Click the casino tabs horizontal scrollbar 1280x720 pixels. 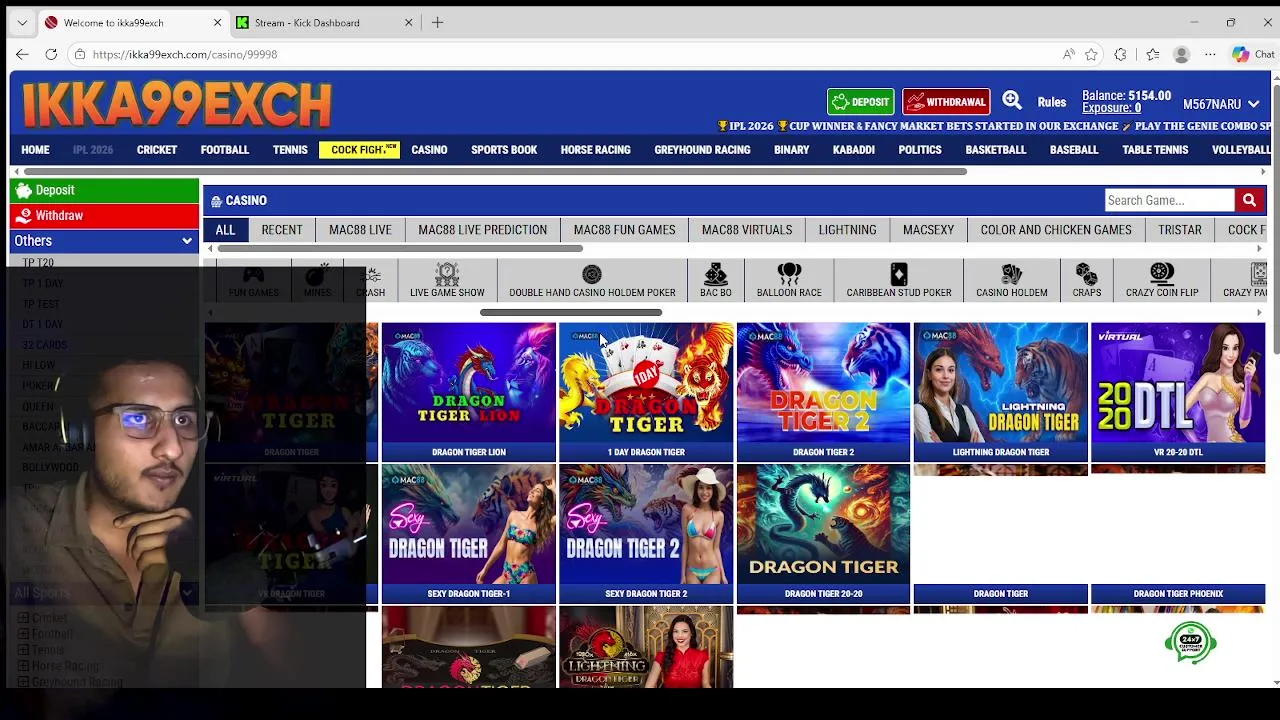(x=400, y=248)
